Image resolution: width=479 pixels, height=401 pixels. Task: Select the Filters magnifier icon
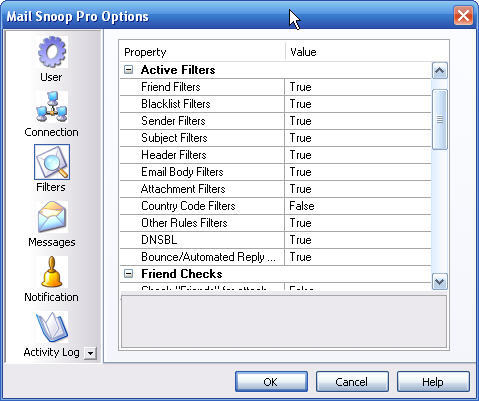coord(52,162)
